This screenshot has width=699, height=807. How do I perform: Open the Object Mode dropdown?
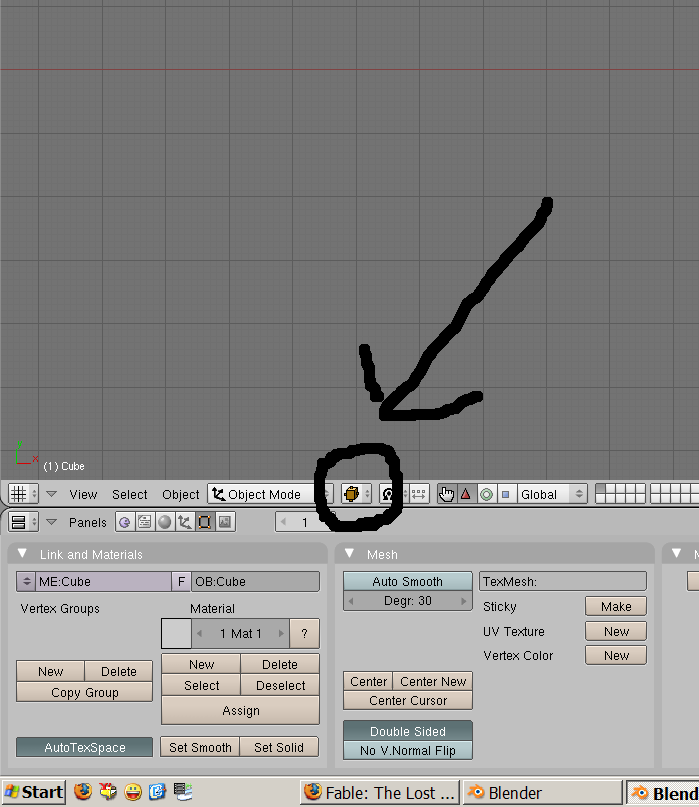point(270,494)
